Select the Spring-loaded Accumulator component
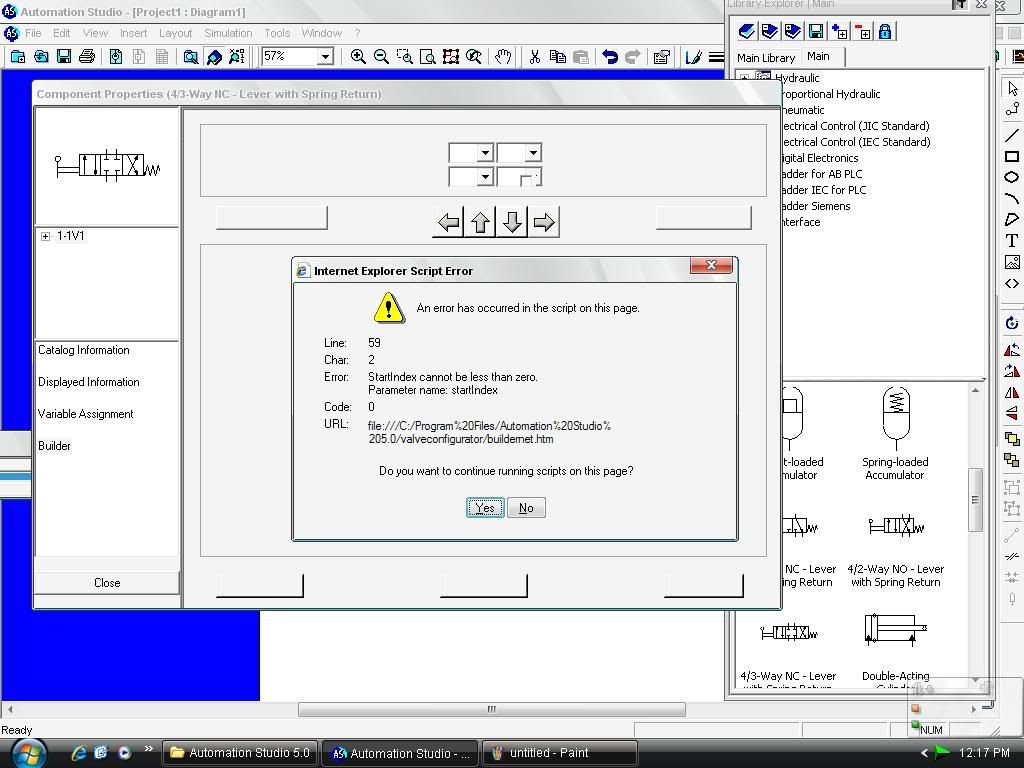 (895, 433)
